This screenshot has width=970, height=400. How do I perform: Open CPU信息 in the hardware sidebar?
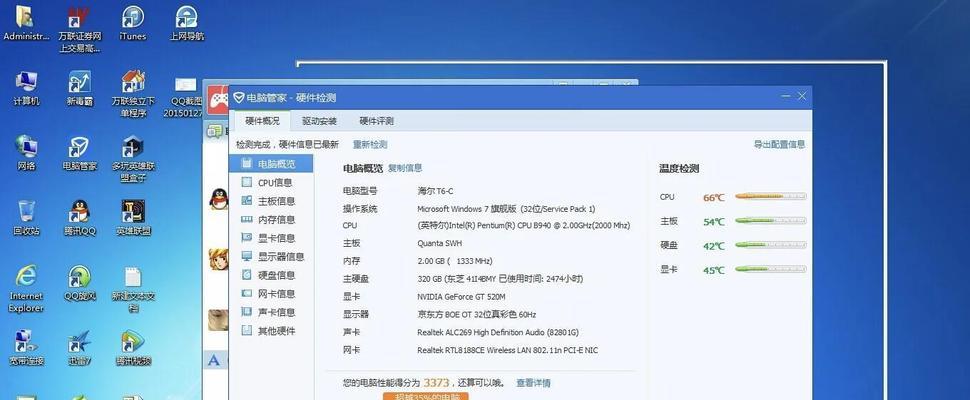click(271, 182)
